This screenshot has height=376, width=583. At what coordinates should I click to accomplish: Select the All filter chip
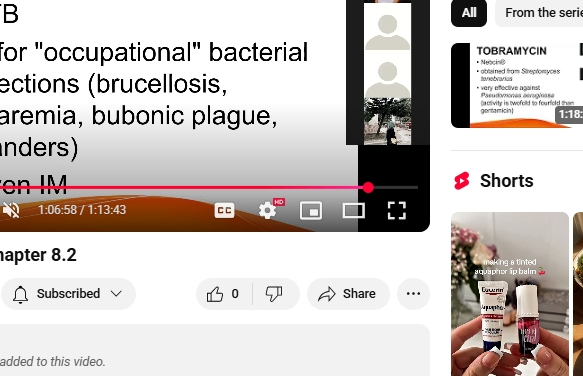click(x=469, y=13)
